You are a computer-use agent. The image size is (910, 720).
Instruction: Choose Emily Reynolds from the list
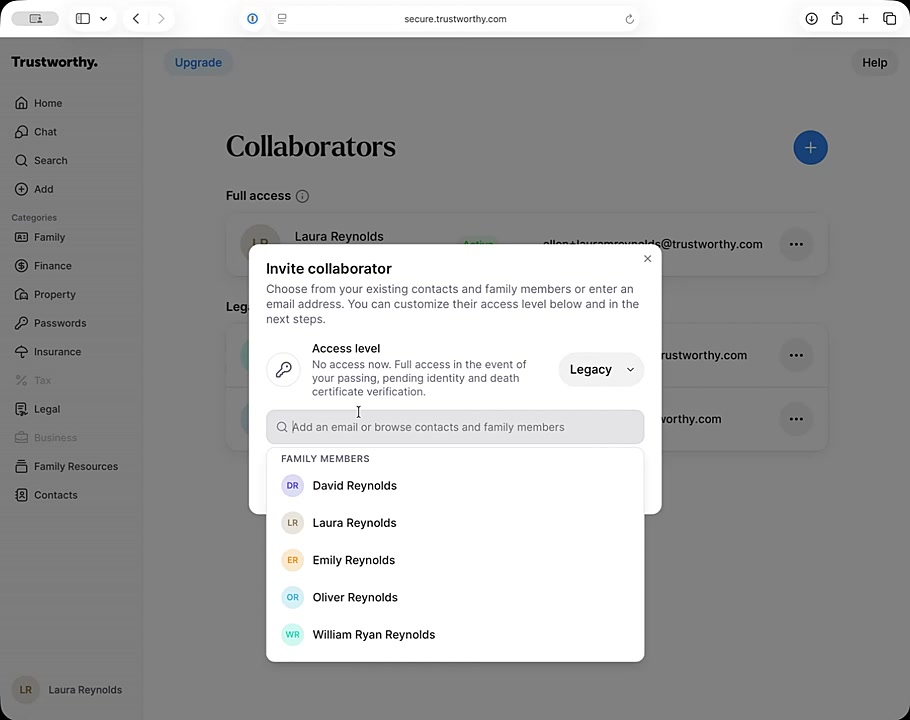click(354, 560)
